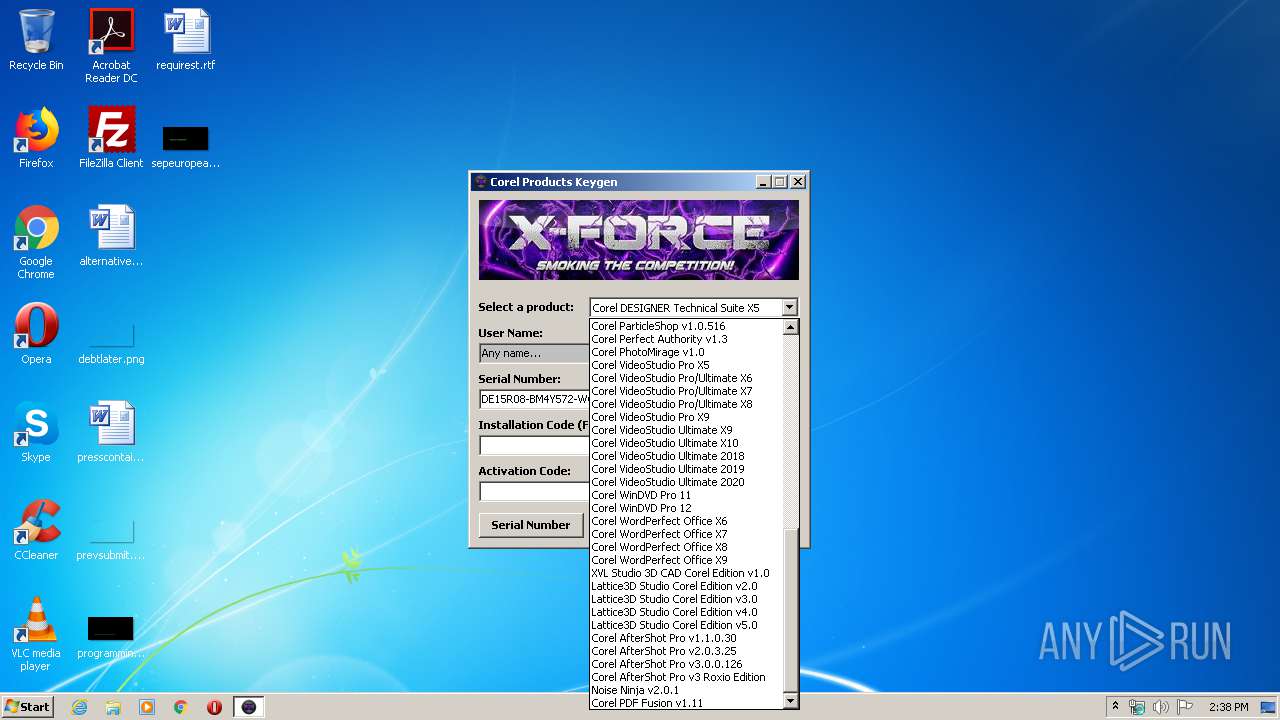Choose Corel VideoStudio Ultimate 2018
The image size is (1280, 720).
click(686, 456)
